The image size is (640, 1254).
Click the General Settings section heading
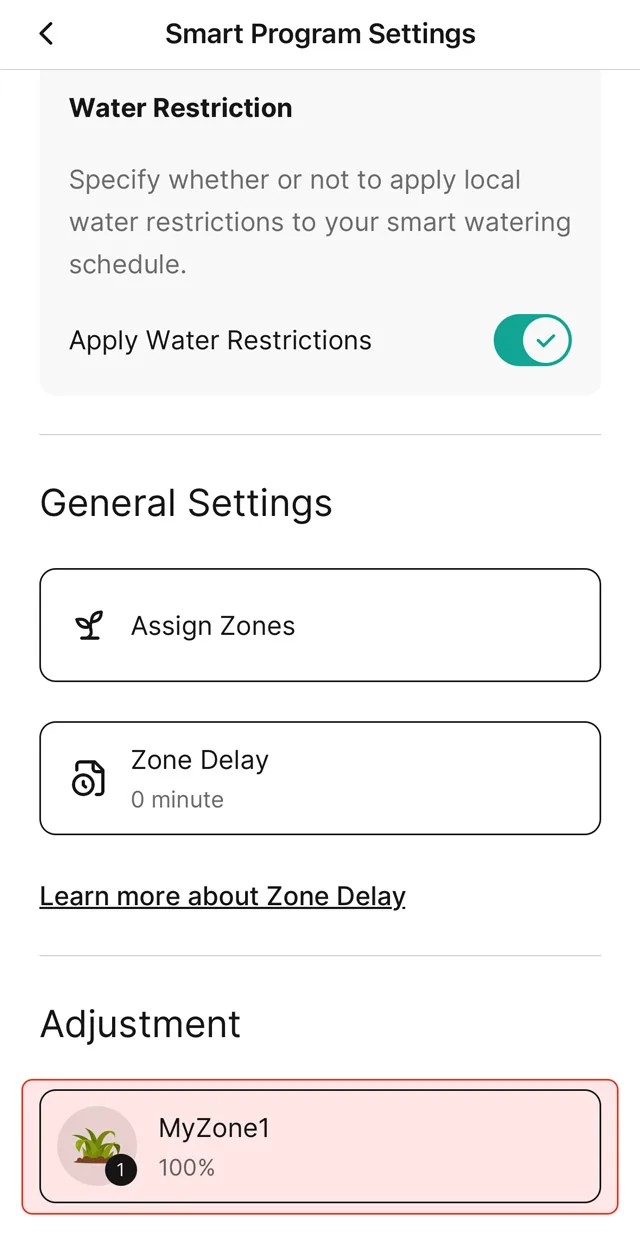coord(186,503)
